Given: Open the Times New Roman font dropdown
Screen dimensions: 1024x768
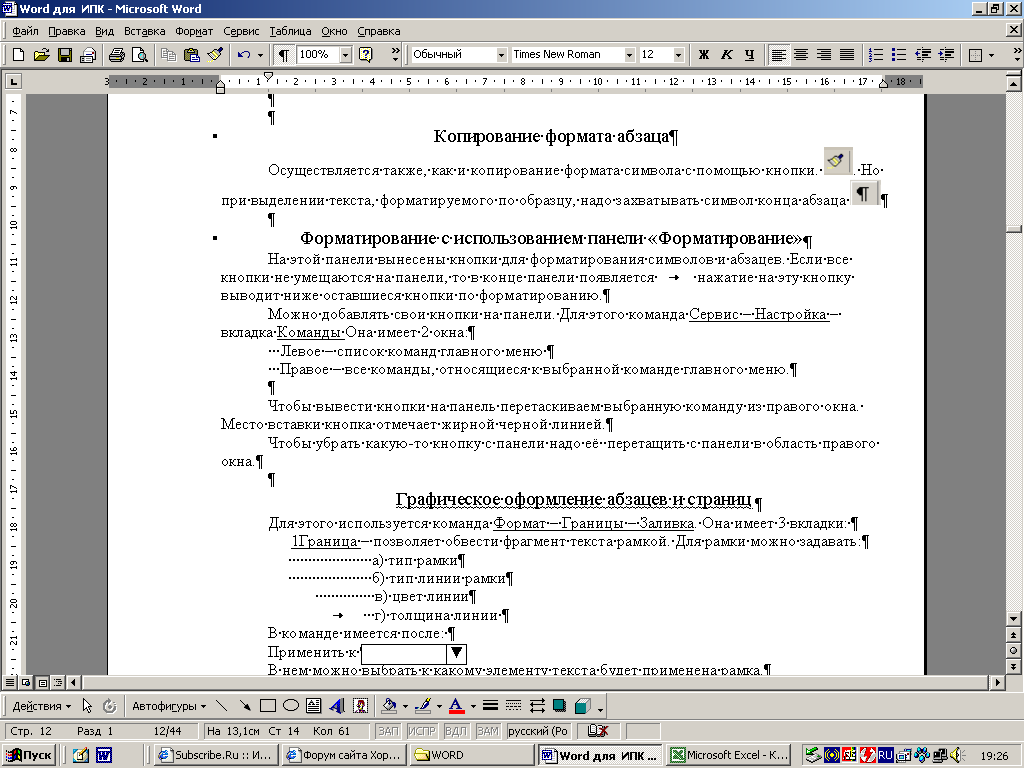Looking at the screenshot, I should point(629,55).
